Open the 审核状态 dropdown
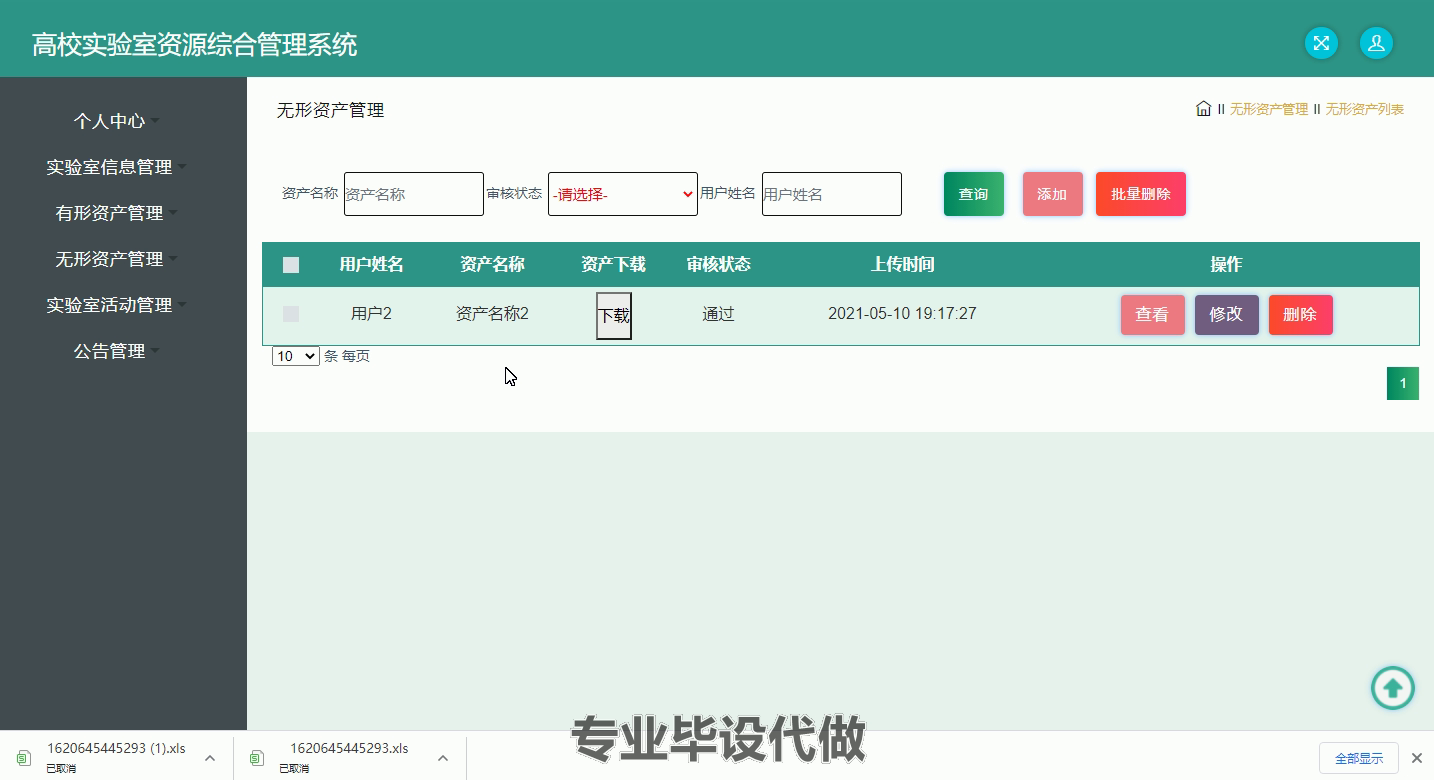Screen dimensions: 1434x780 [623, 194]
